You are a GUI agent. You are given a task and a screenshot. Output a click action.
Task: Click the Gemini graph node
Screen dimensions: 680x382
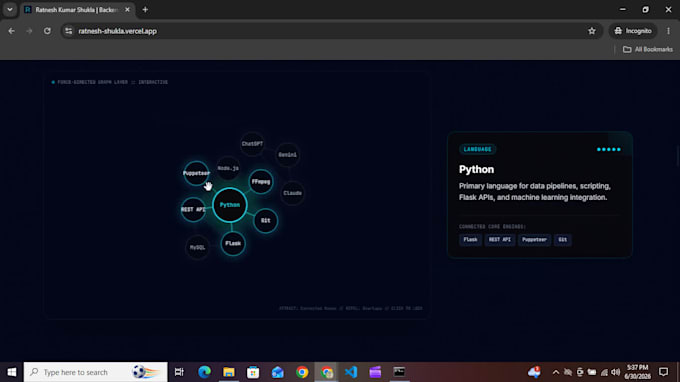click(x=288, y=154)
